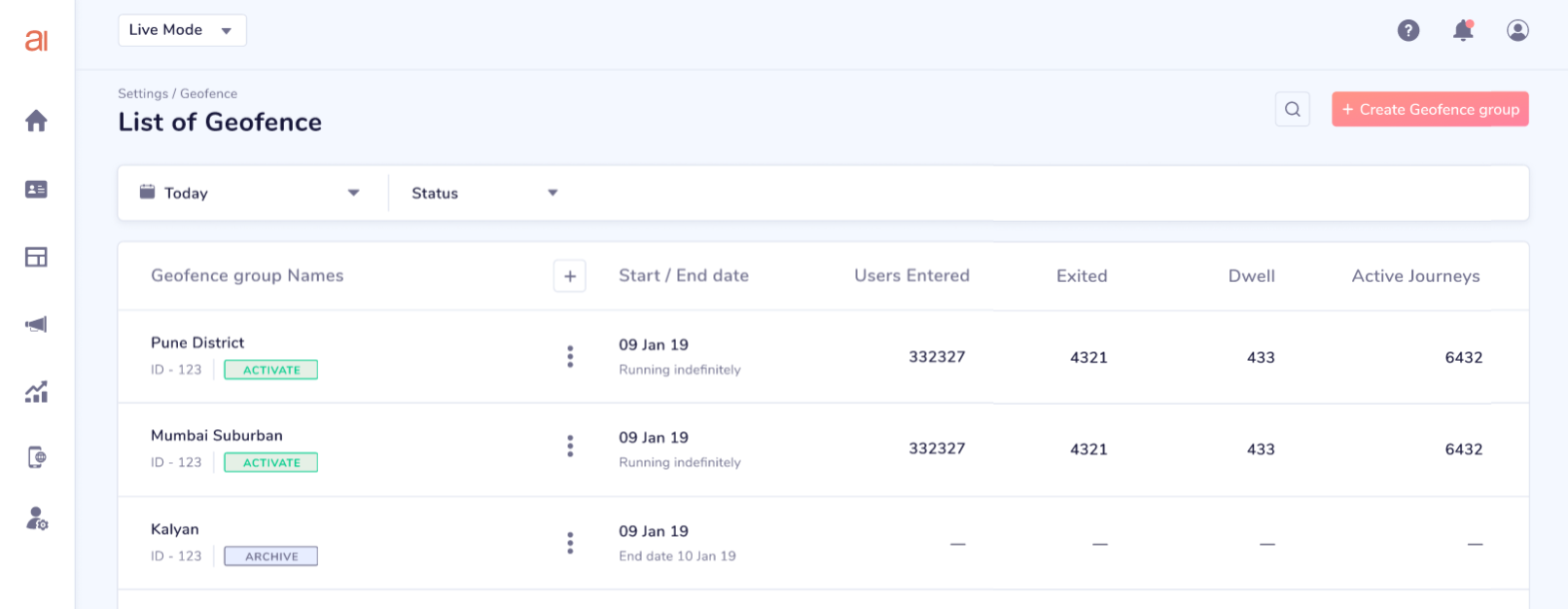Click the Settings breadcrumb link

coord(143,93)
